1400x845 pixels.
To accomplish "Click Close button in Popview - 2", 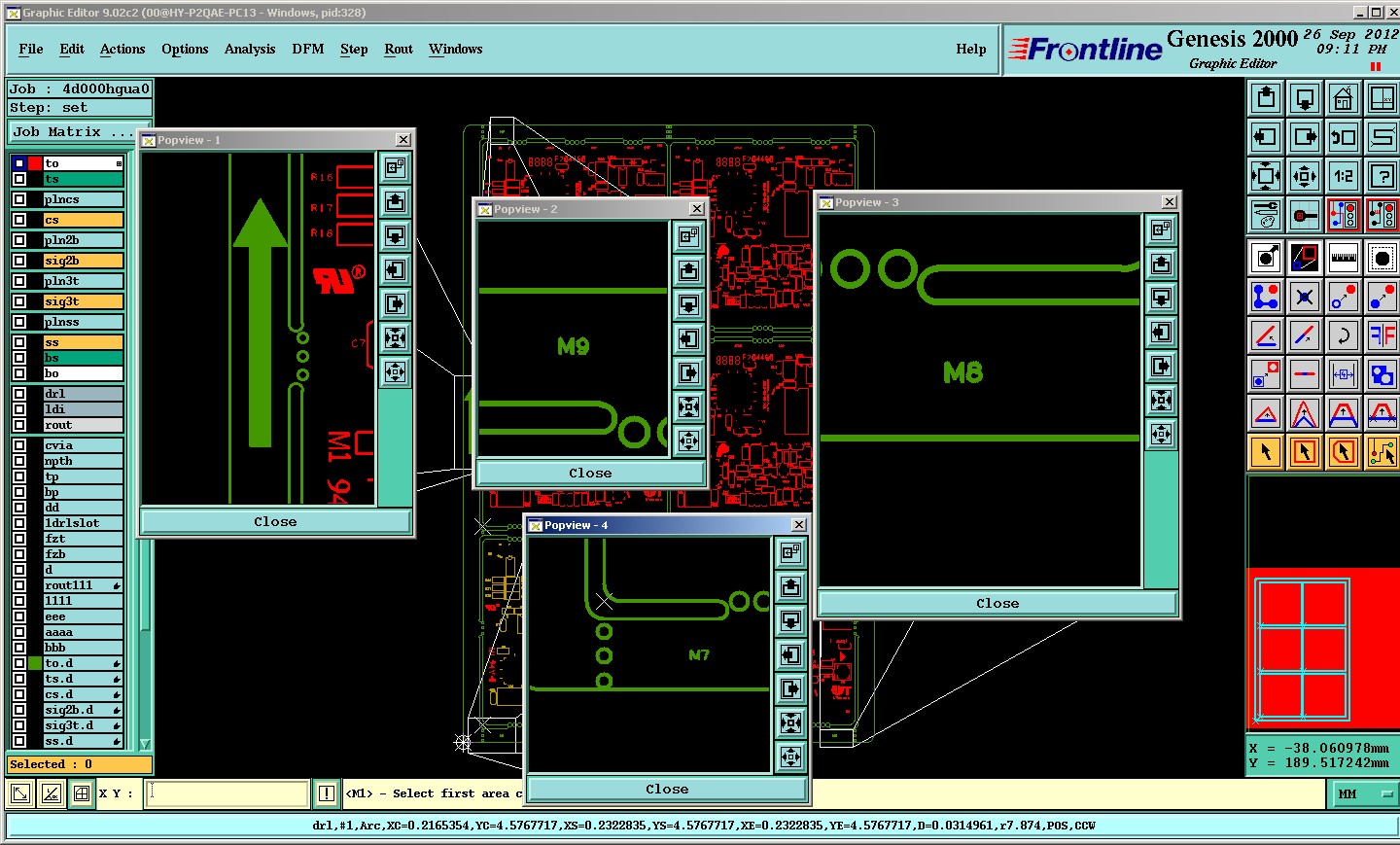I will click(590, 474).
